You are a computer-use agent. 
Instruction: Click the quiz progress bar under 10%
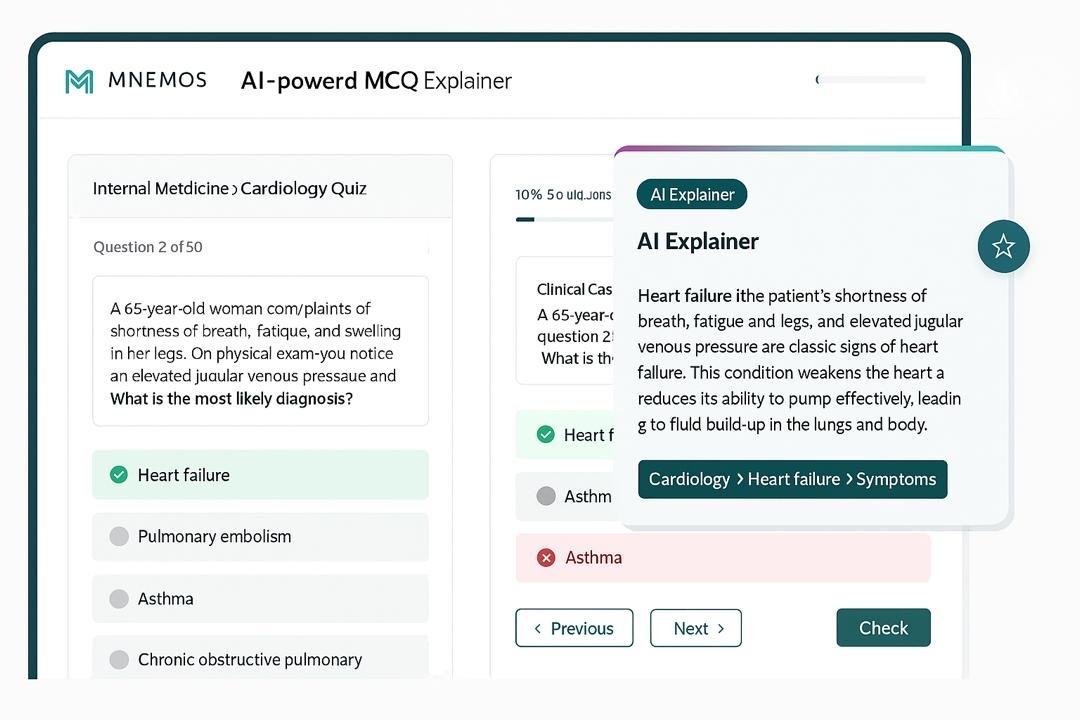pos(562,219)
